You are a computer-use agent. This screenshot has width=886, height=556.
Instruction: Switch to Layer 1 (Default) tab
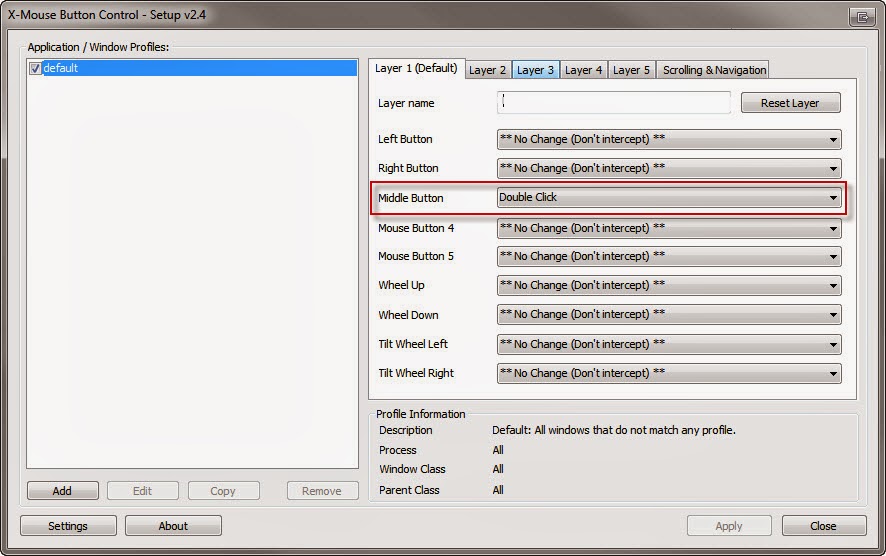416,68
